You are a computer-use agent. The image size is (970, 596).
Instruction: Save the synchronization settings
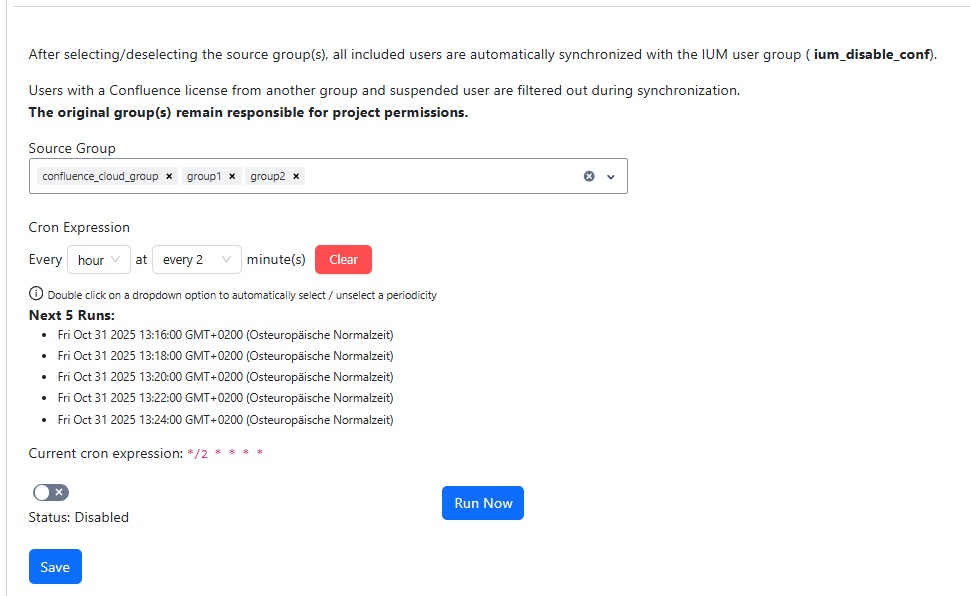click(55, 567)
